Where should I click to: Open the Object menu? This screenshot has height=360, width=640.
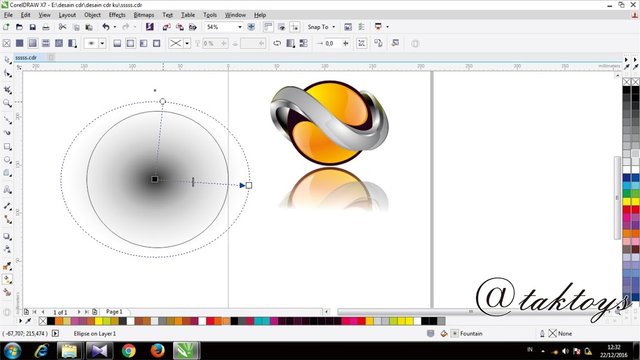click(92, 15)
